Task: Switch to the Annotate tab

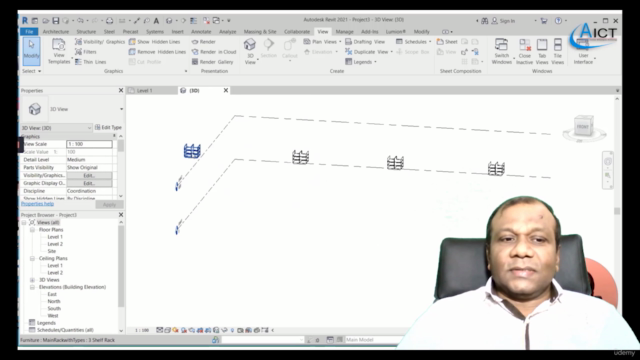Action: 201,31
